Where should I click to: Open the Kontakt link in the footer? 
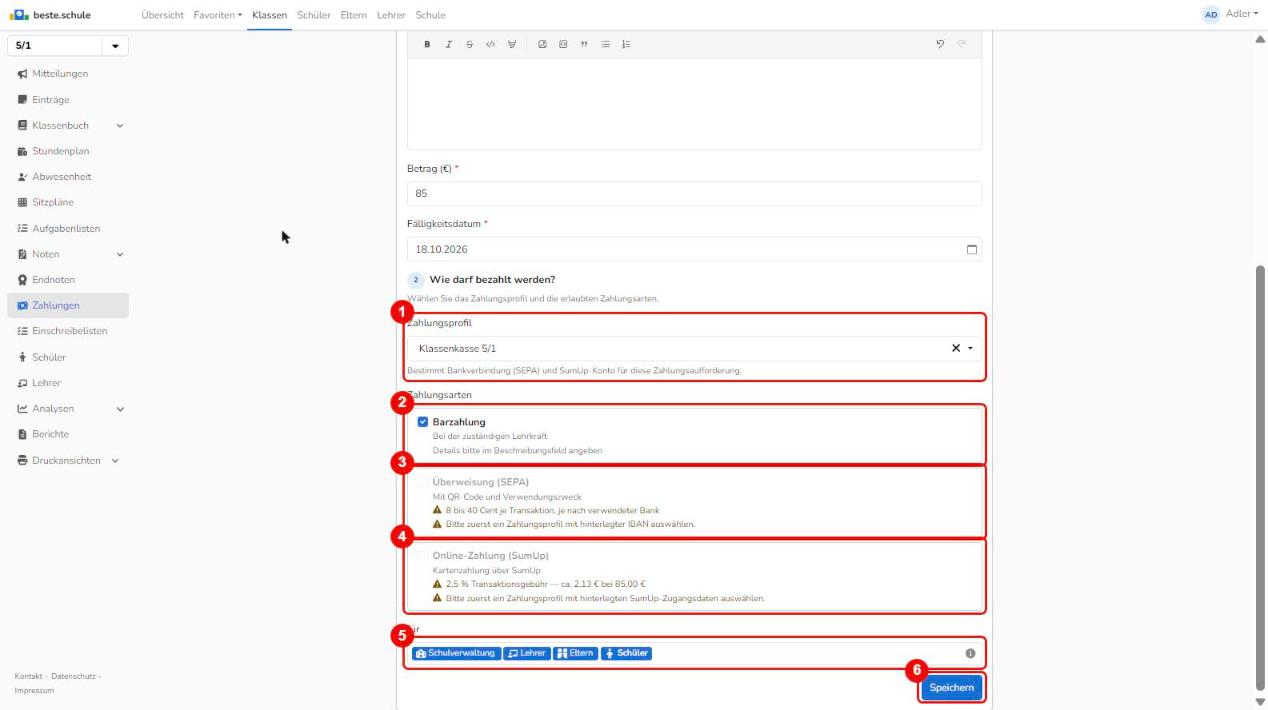point(30,676)
